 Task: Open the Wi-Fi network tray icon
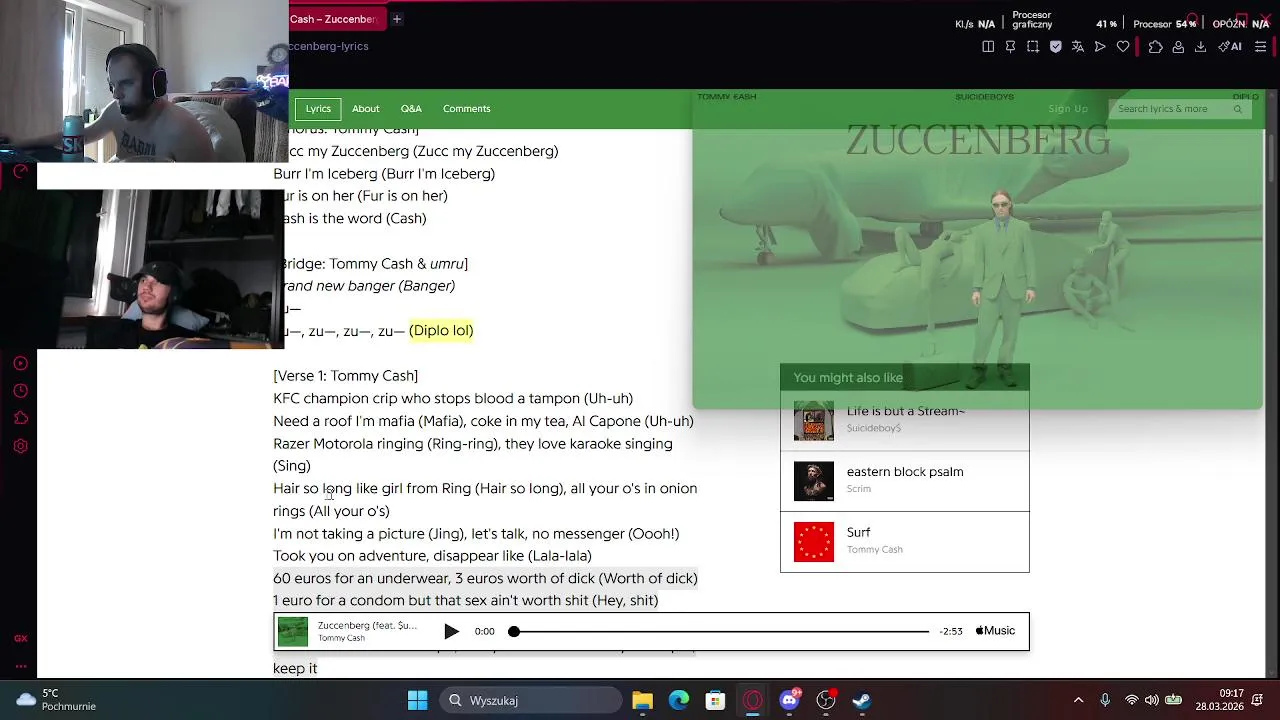tap(1131, 700)
